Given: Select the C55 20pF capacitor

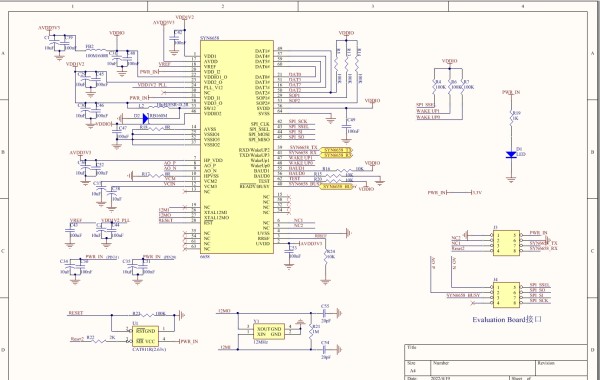Looking at the screenshot, I should (325, 313).
